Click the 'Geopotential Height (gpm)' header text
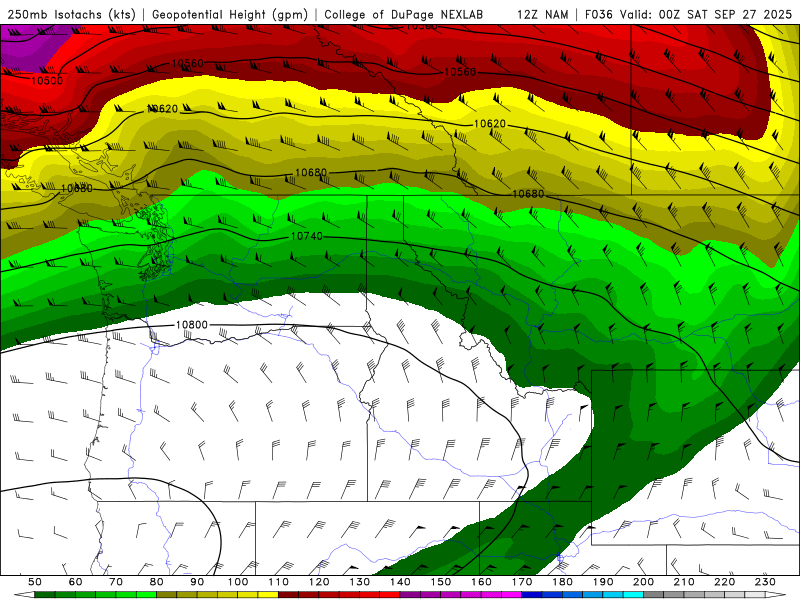 click(x=230, y=14)
